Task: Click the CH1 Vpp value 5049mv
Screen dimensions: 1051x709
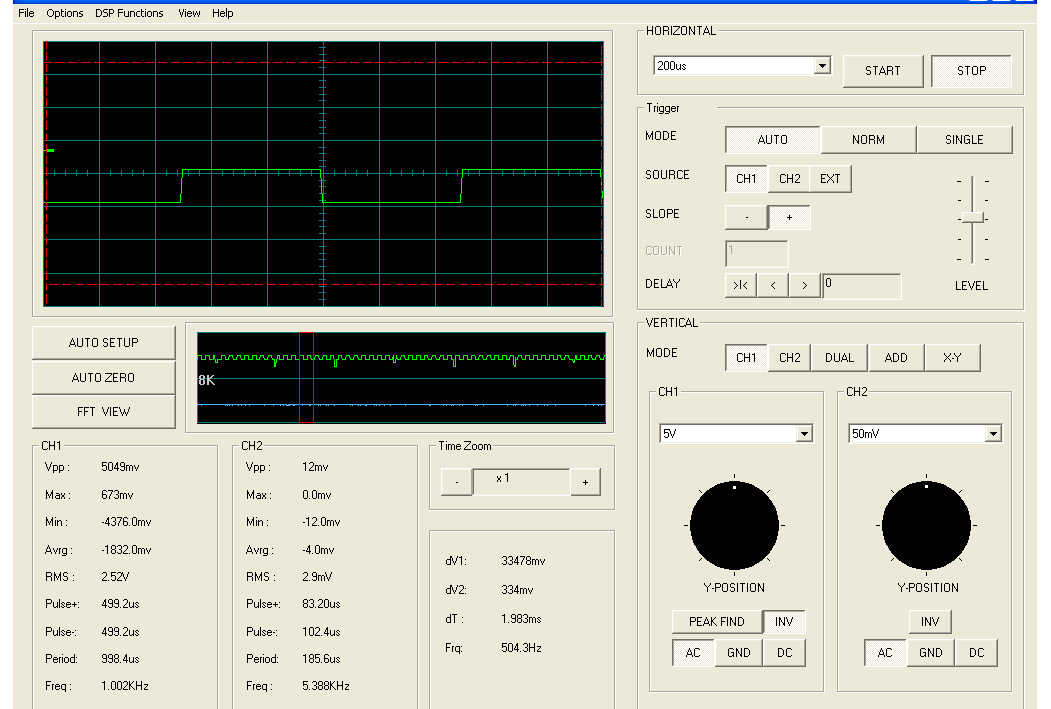Action: pyautogui.click(x=120, y=467)
